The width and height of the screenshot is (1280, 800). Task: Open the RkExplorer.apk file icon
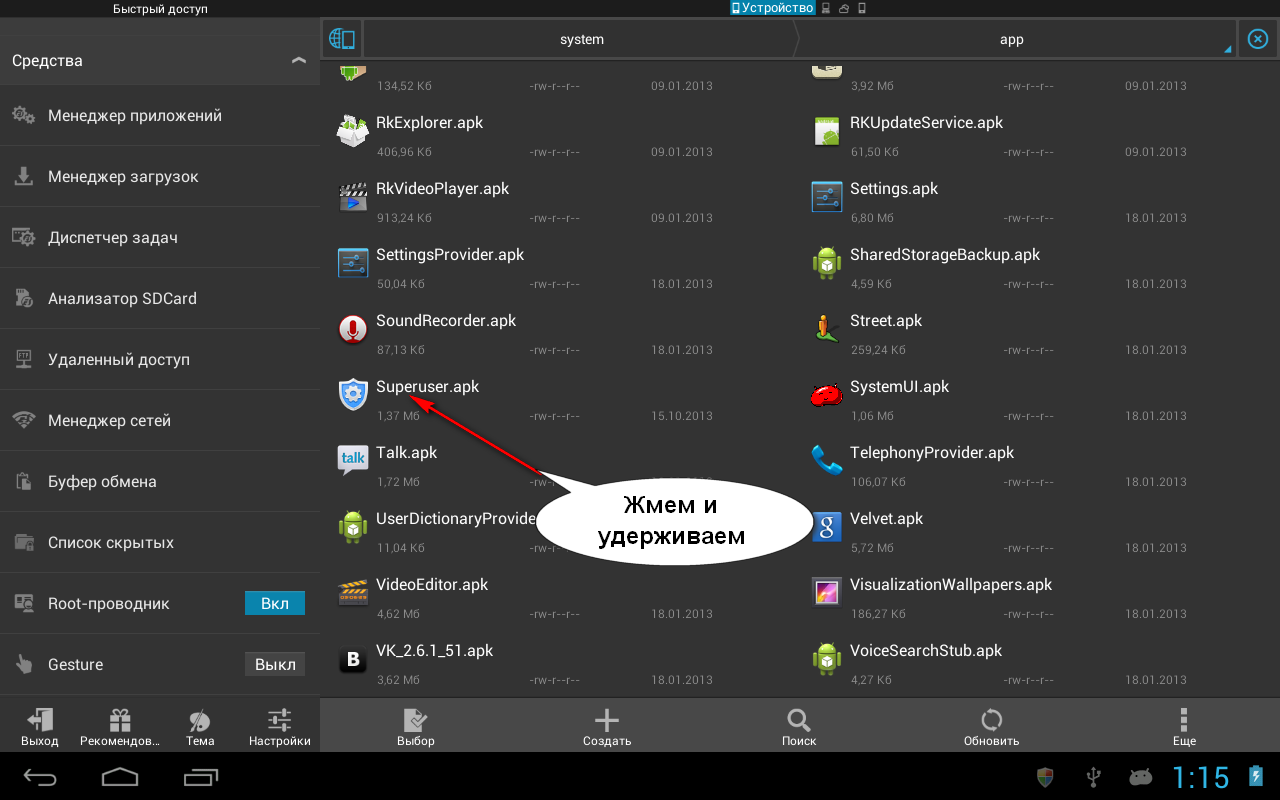pos(353,131)
